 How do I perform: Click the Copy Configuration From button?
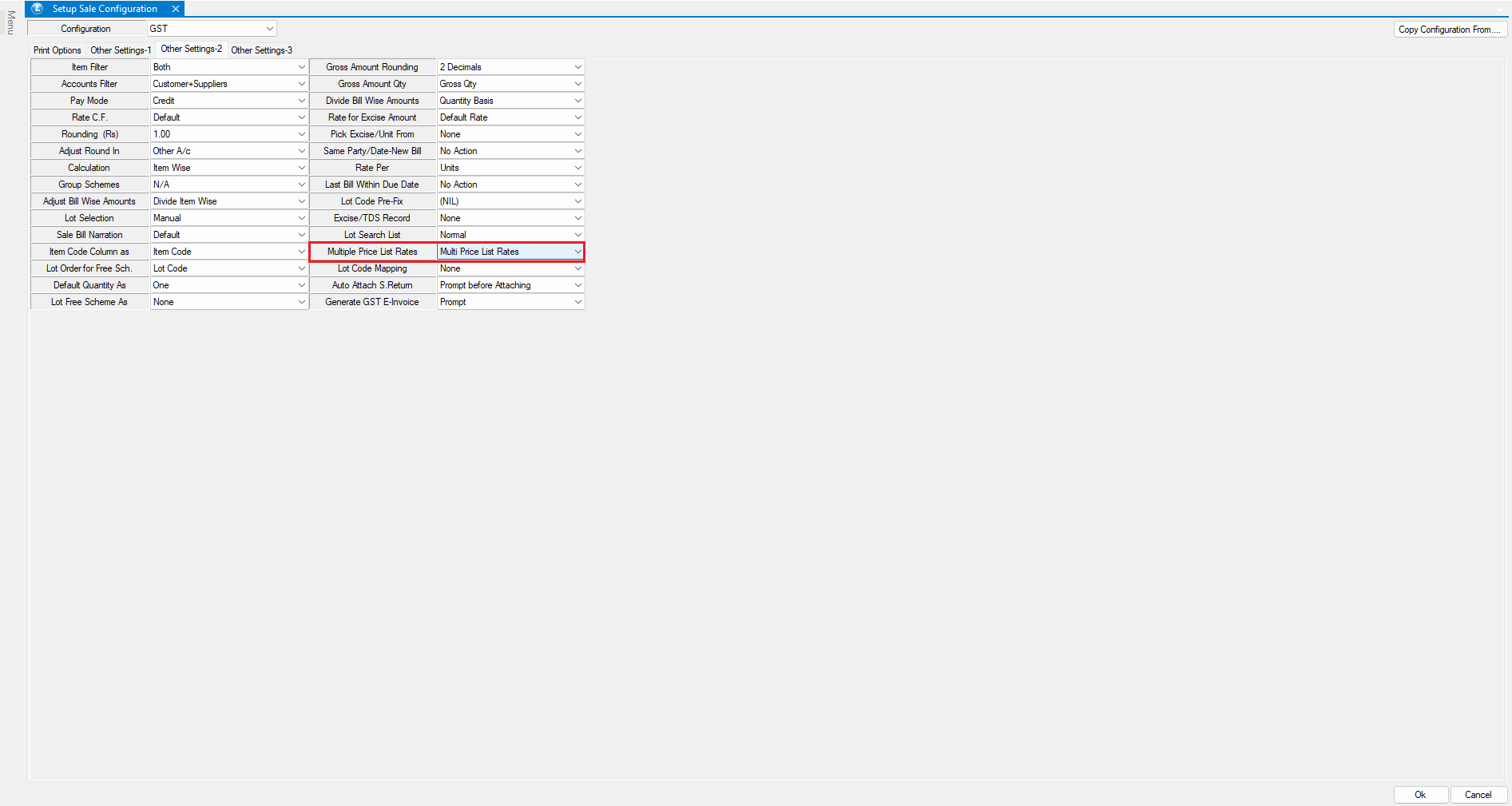1449,30
